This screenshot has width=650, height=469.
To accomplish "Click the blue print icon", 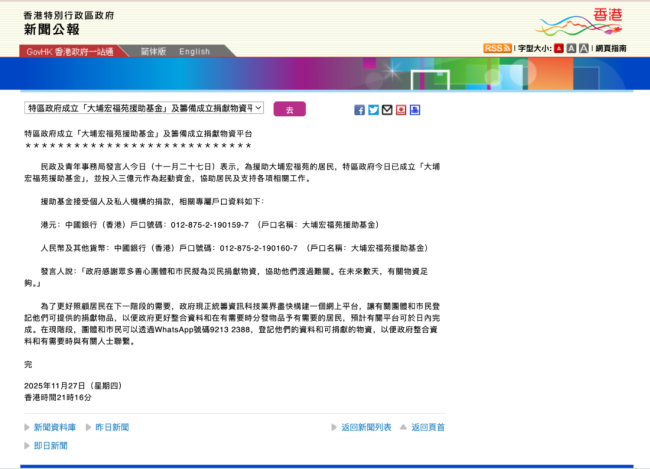I will 415,110.
